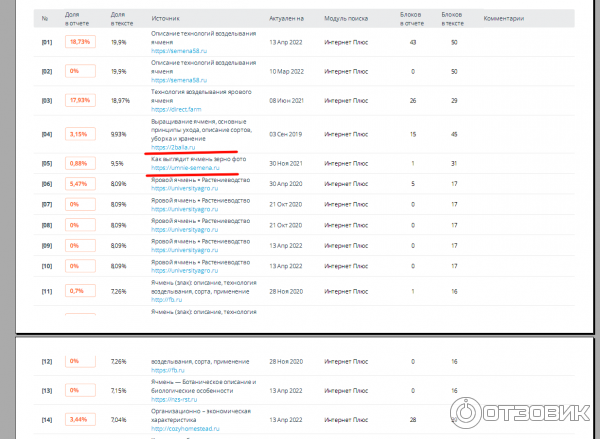Click the 5,47% share badge in row 06
600x439 pixels.
coord(80,184)
